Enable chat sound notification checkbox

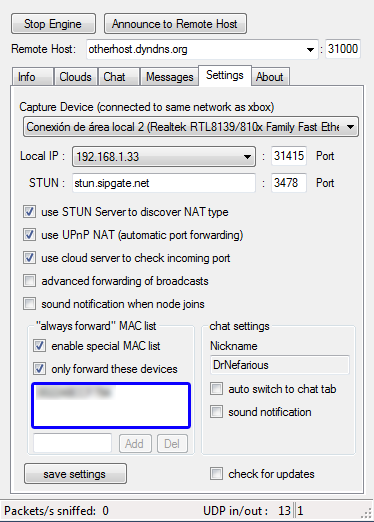coord(216,412)
